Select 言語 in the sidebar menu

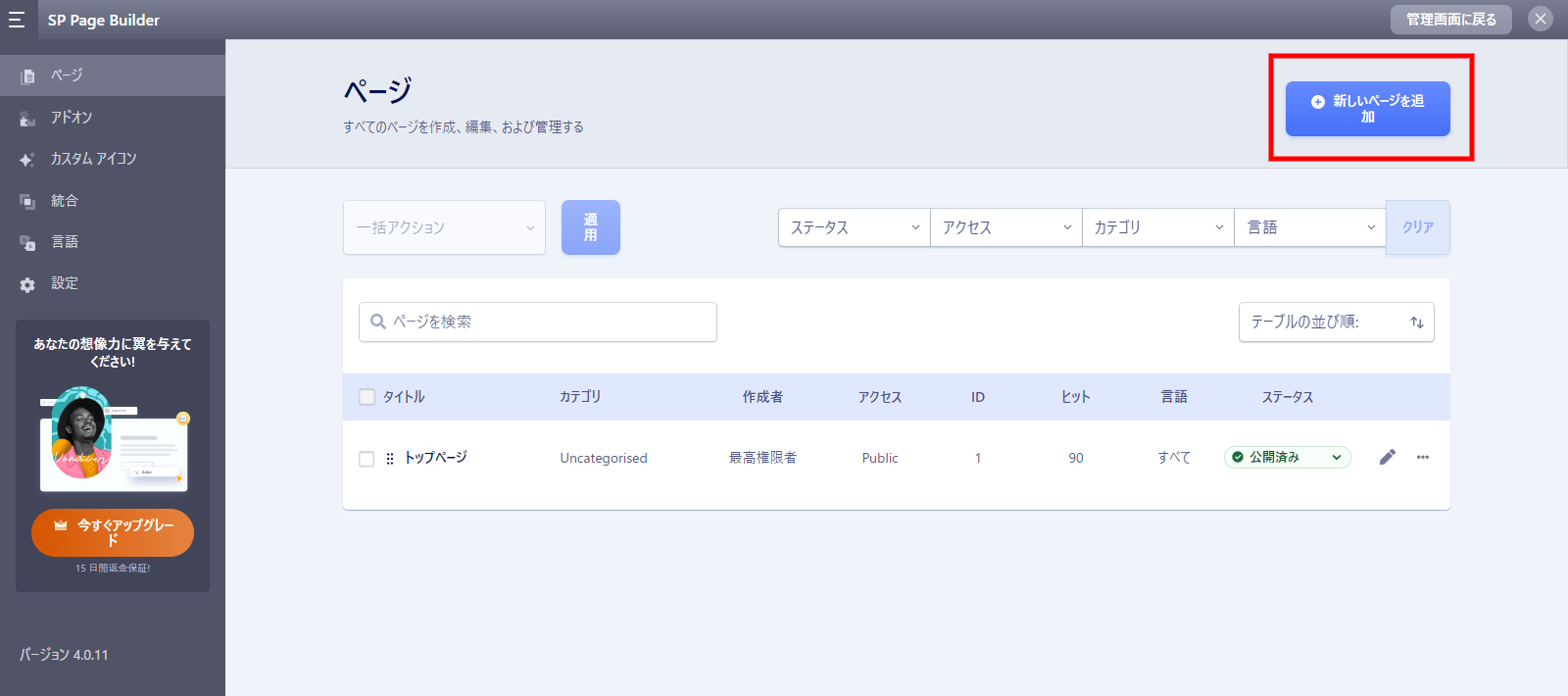click(x=65, y=242)
